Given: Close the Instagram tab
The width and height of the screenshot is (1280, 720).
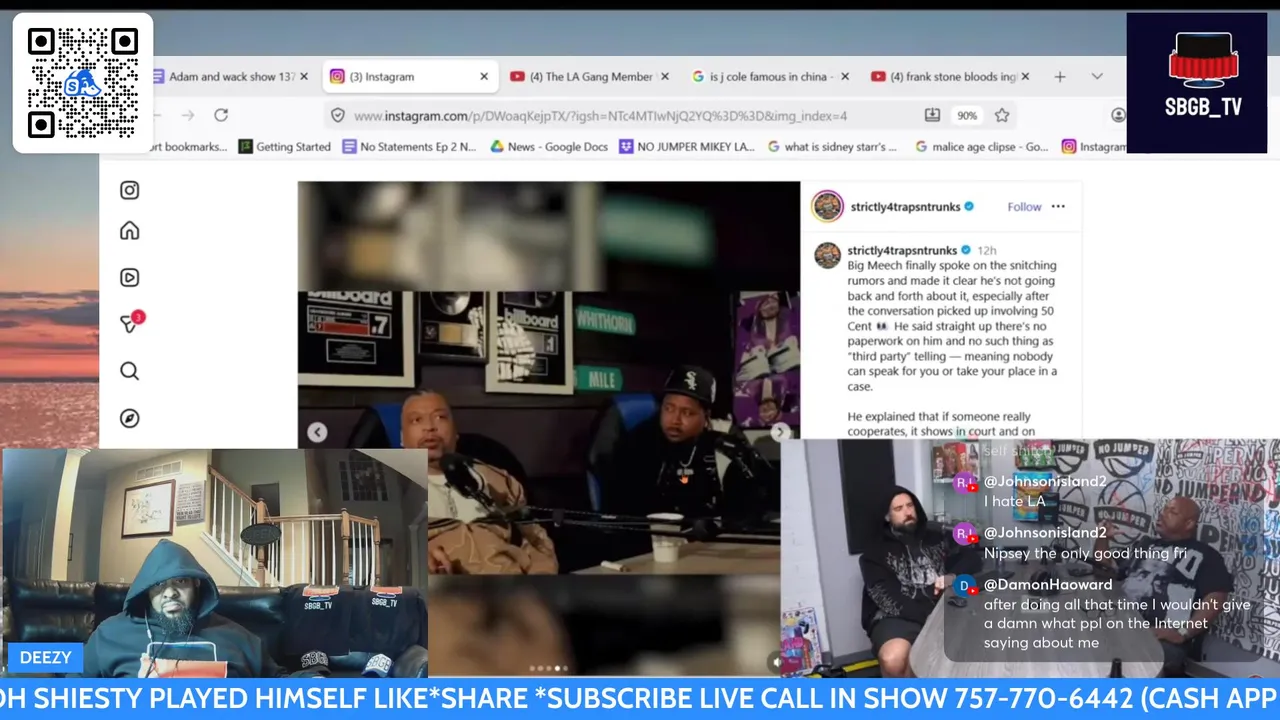Looking at the screenshot, I should (x=484, y=76).
